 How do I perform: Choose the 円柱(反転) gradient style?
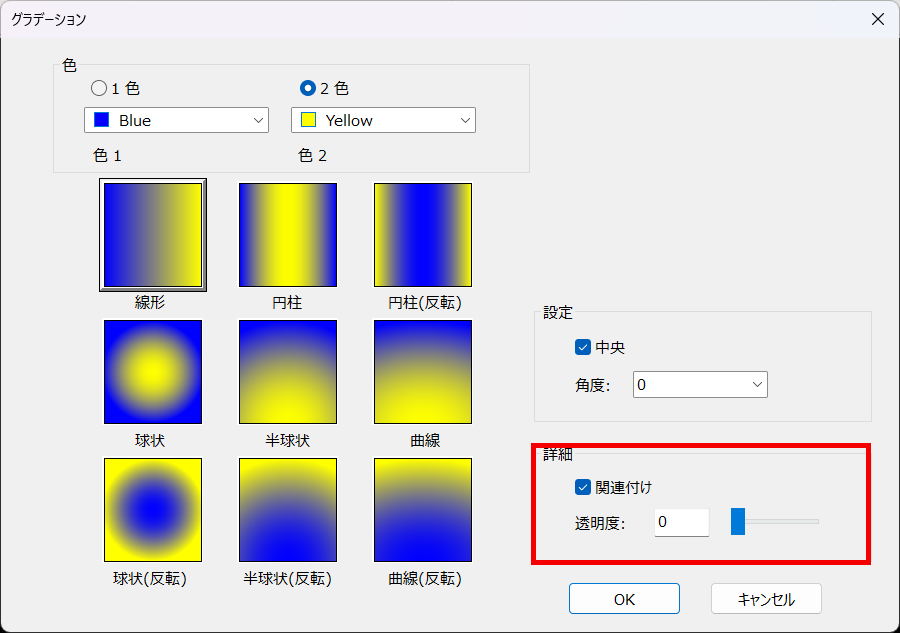pos(423,235)
